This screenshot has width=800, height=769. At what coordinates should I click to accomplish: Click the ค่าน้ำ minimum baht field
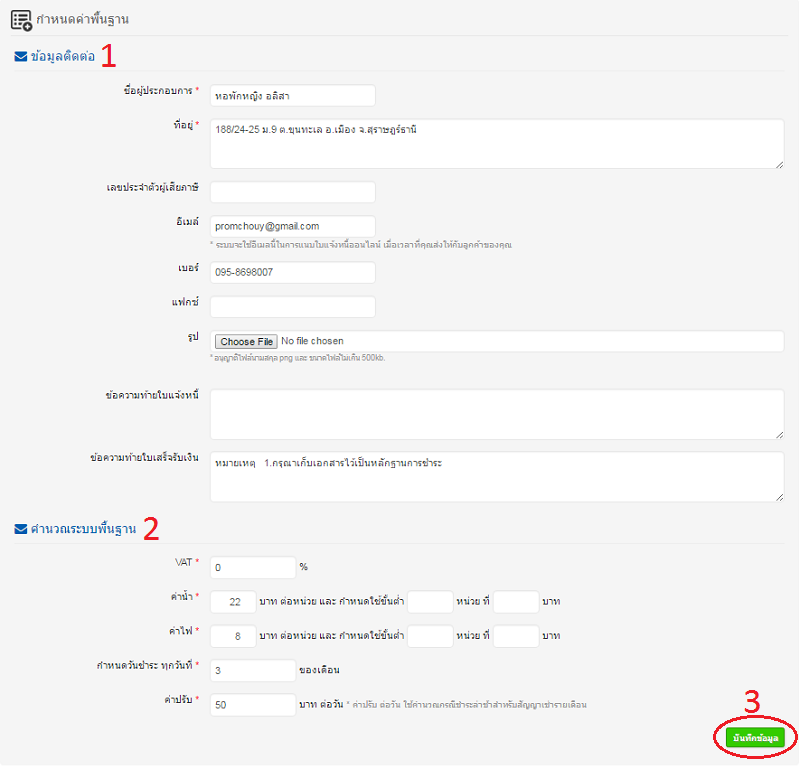516,602
